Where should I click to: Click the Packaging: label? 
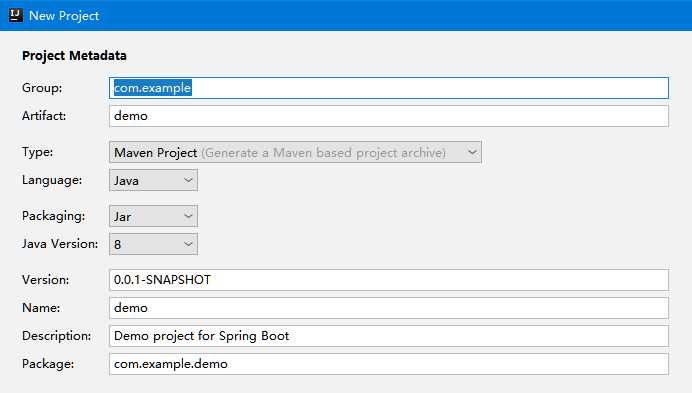[53, 216]
